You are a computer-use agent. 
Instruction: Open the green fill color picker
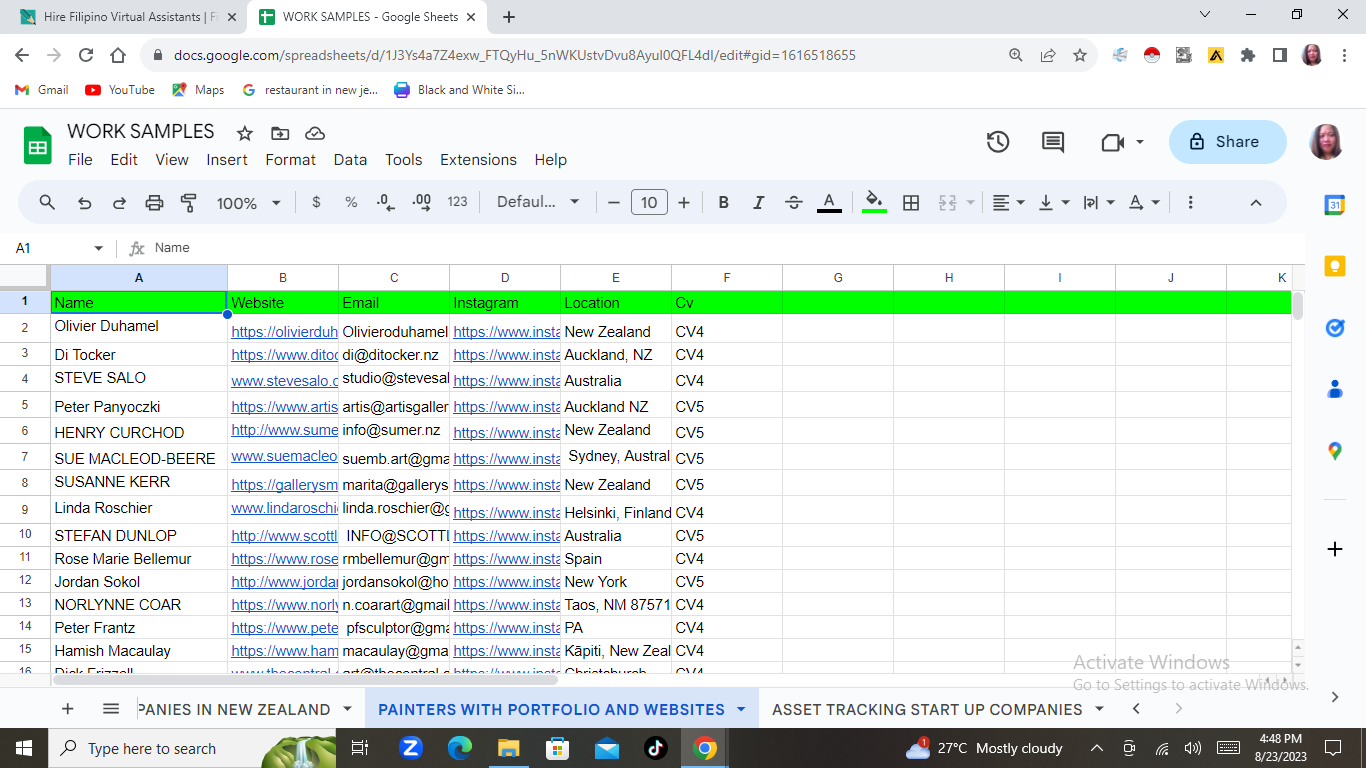(874, 202)
